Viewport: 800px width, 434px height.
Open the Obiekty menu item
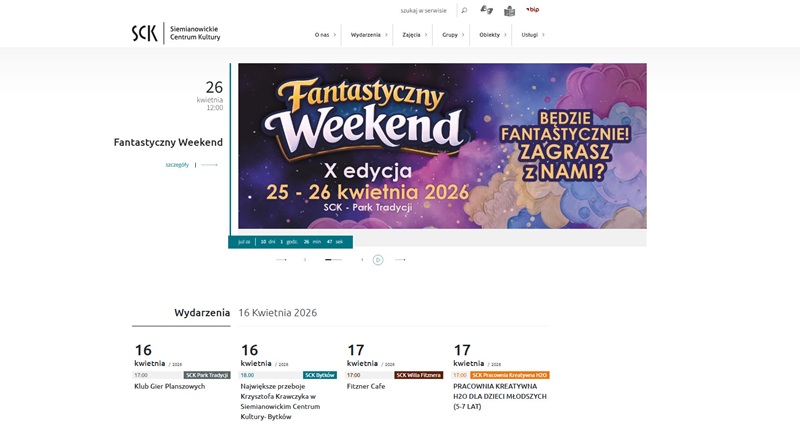(x=492, y=35)
